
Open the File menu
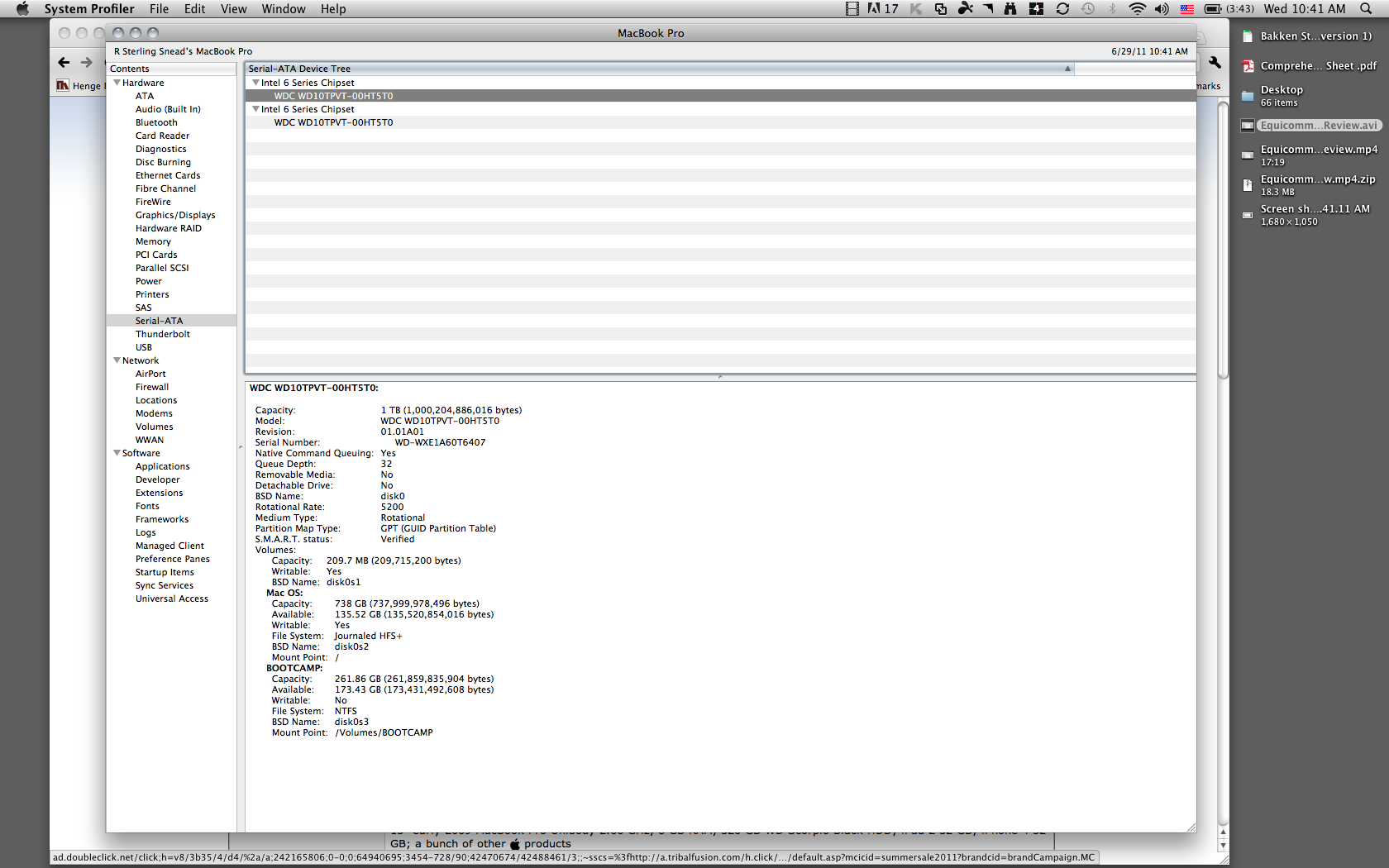(x=159, y=8)
